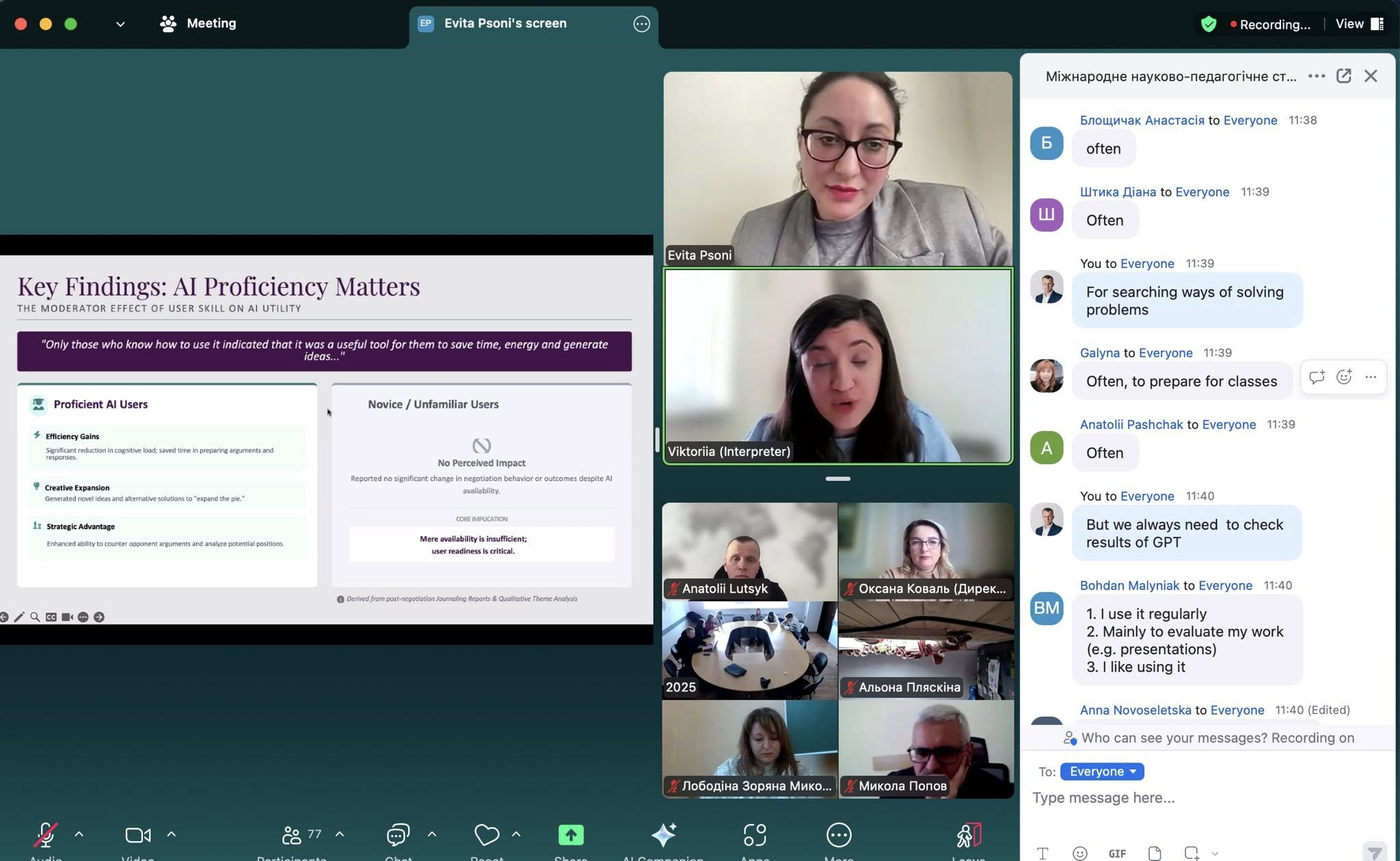
Task: Open the Participants list icon
Action: (x=292, y=835)
